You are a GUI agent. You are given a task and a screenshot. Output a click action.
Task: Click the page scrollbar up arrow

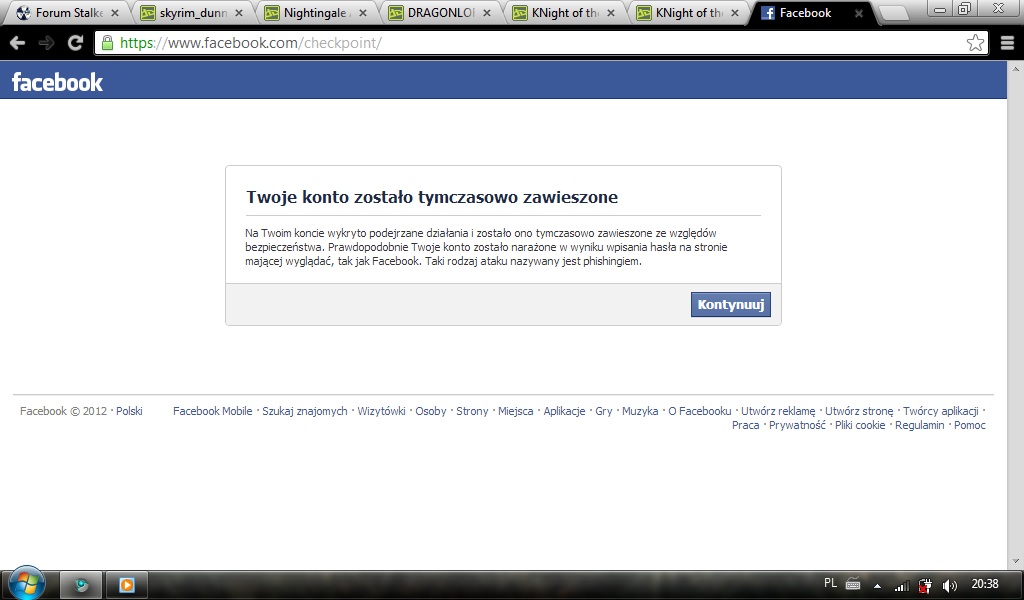click(1016, 68)
